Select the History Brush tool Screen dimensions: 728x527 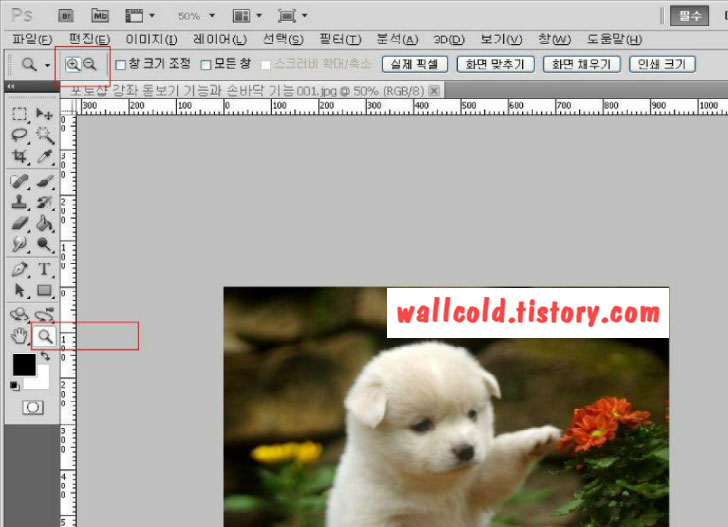pos(45,202)
